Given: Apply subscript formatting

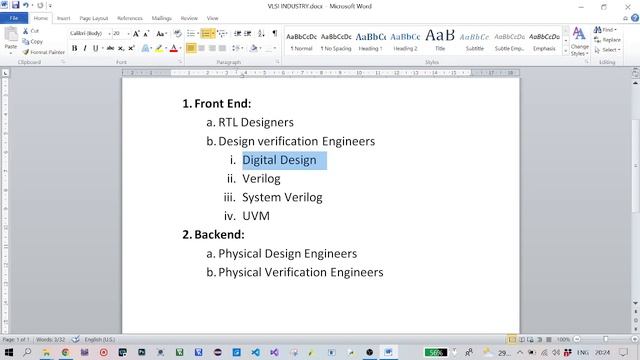Looking at the screenshot, I should pos(121,48).
